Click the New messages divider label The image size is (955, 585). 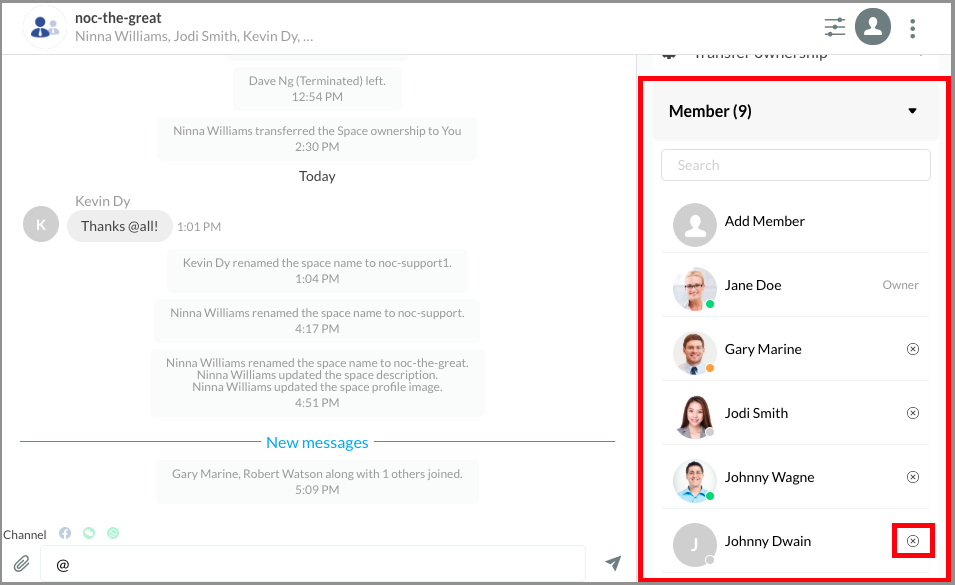(x=317, y=443)
